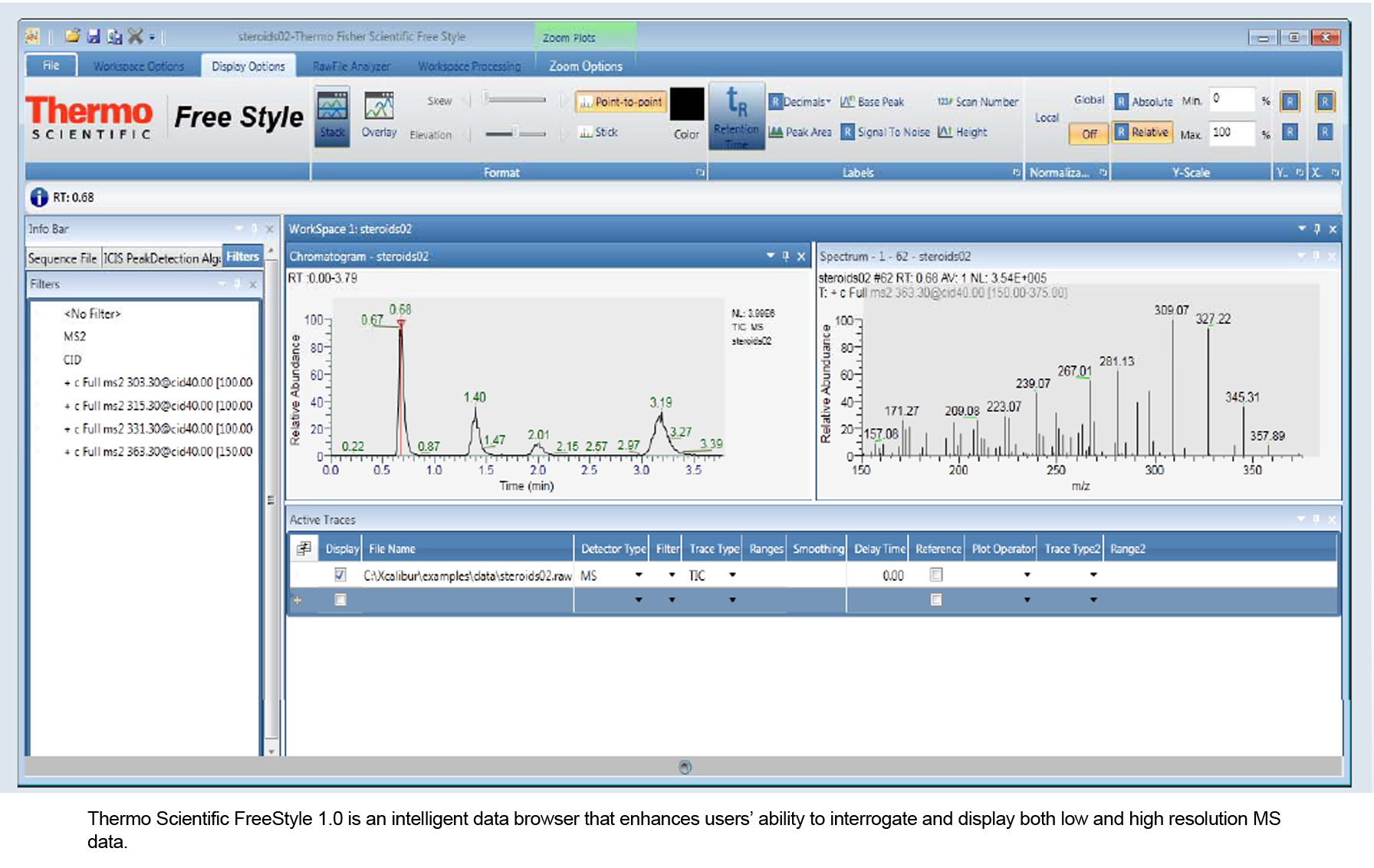Toggle the Base Peak label
1374x868 pixels.
(x=872, y=102)
